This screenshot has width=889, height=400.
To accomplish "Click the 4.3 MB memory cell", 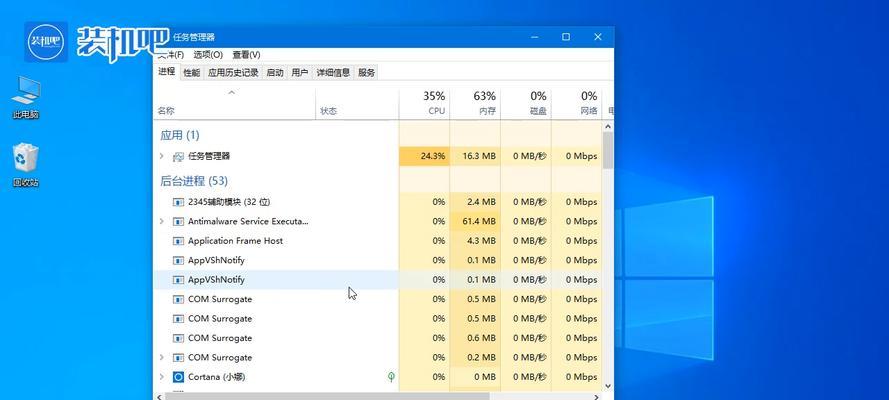I will 475,241.
